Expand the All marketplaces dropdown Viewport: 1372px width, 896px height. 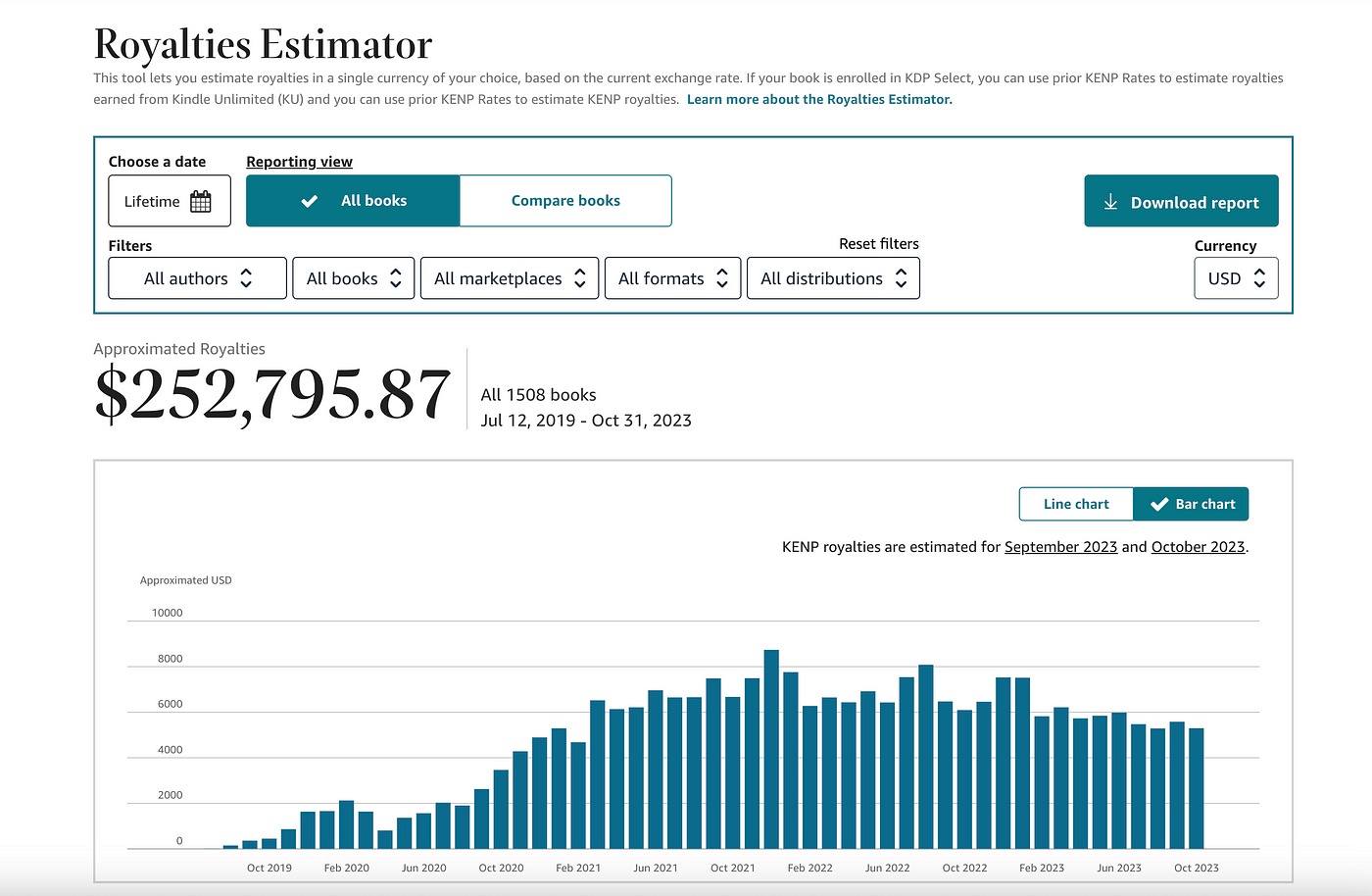coord(509,278)
